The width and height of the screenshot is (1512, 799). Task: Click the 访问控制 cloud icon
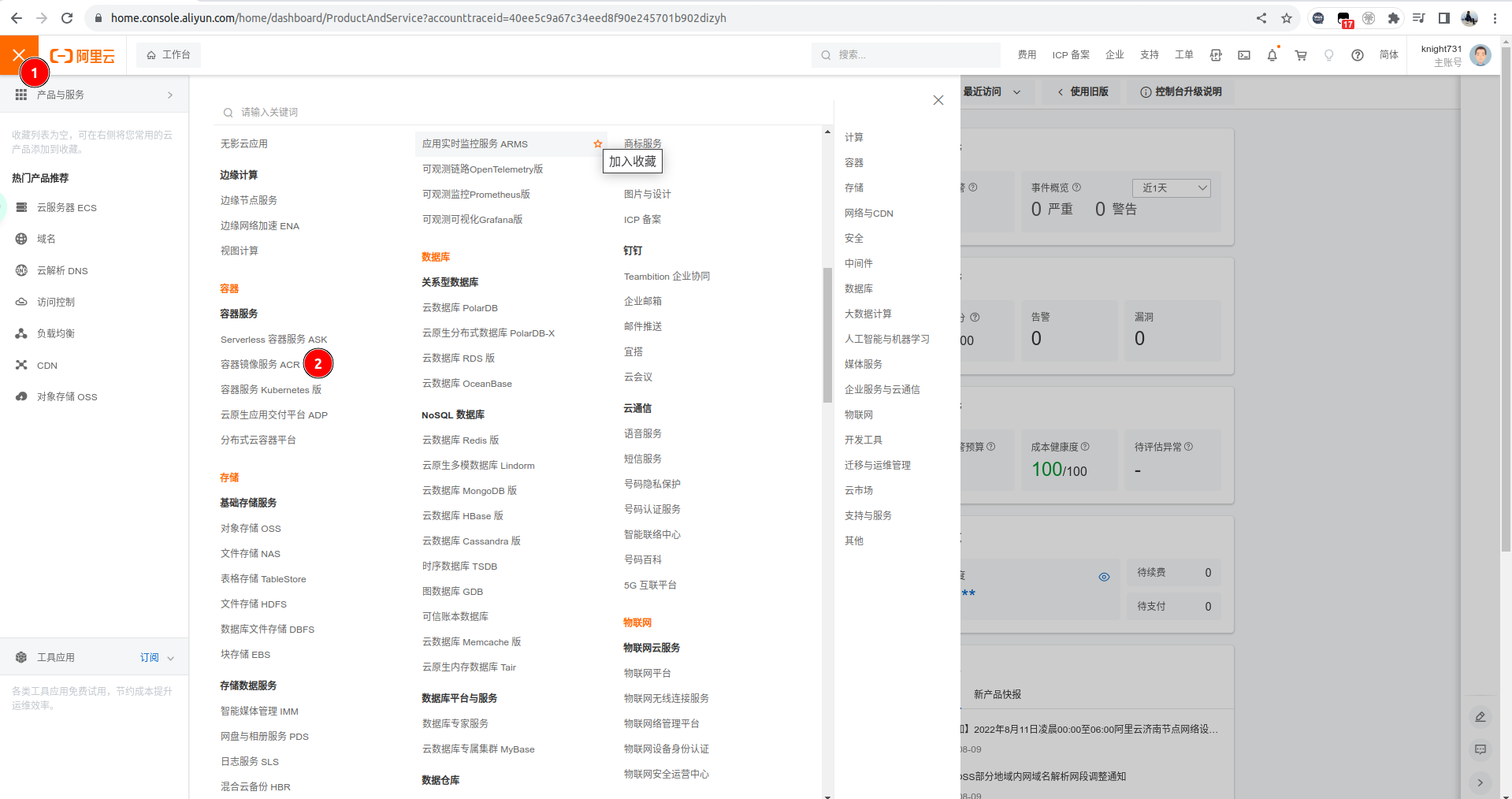click(x=21, y=302)
